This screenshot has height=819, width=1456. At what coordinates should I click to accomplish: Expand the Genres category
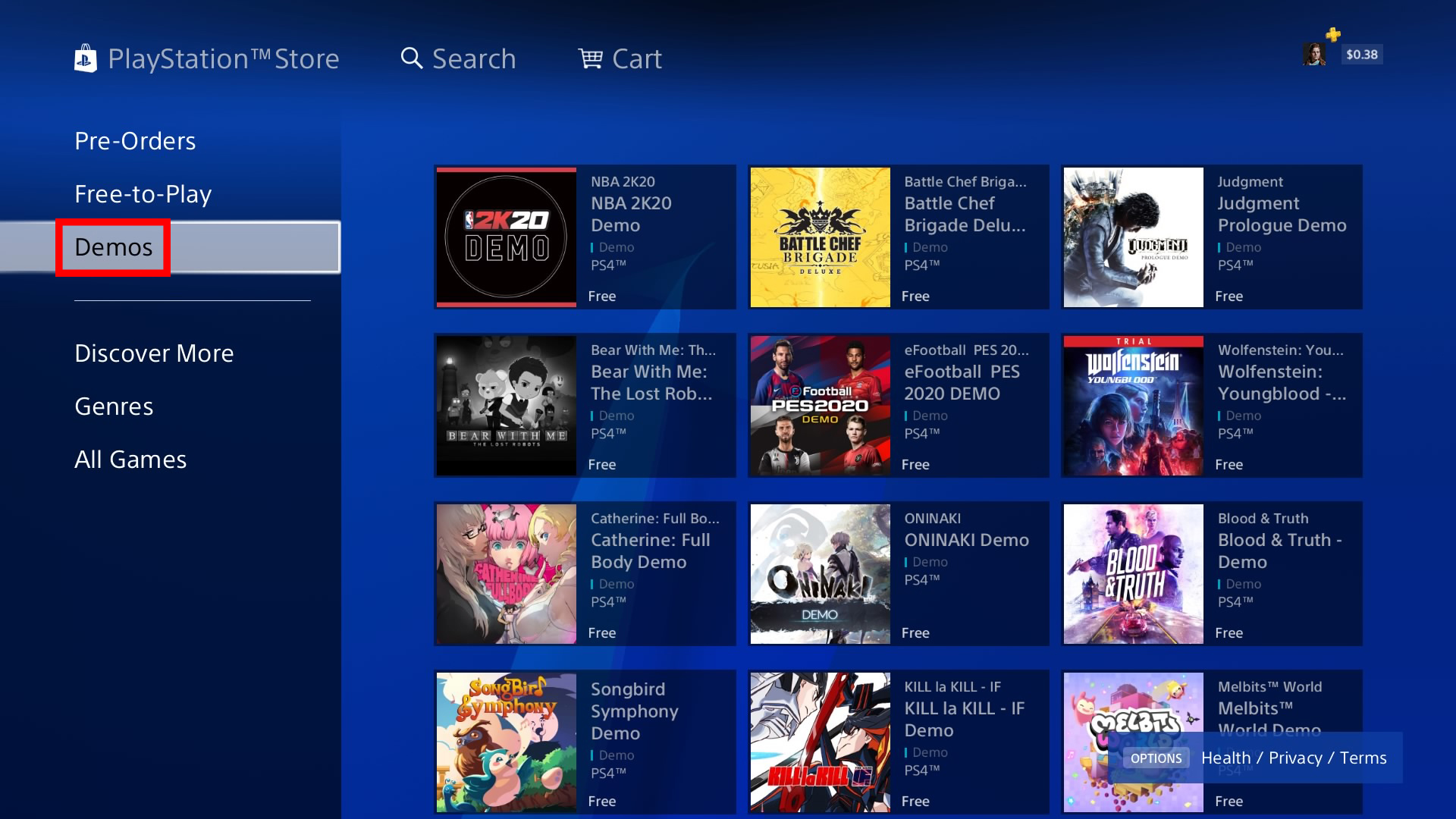pyautogui.click(x=113, y=405)
